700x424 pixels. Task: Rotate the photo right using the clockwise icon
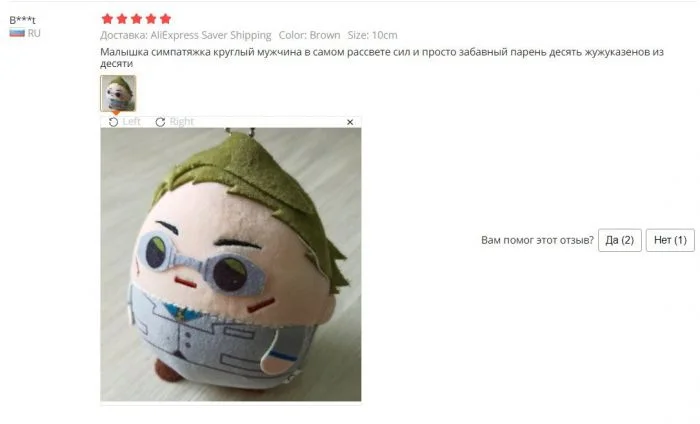click(160, 122)
